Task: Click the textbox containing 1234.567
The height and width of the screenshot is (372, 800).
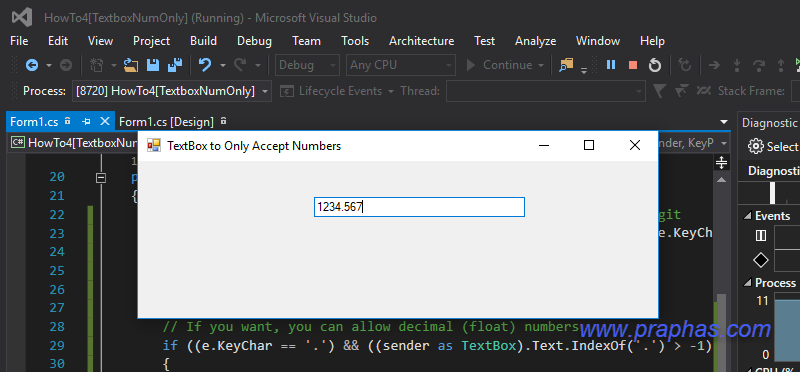Action: click(419, 207)
